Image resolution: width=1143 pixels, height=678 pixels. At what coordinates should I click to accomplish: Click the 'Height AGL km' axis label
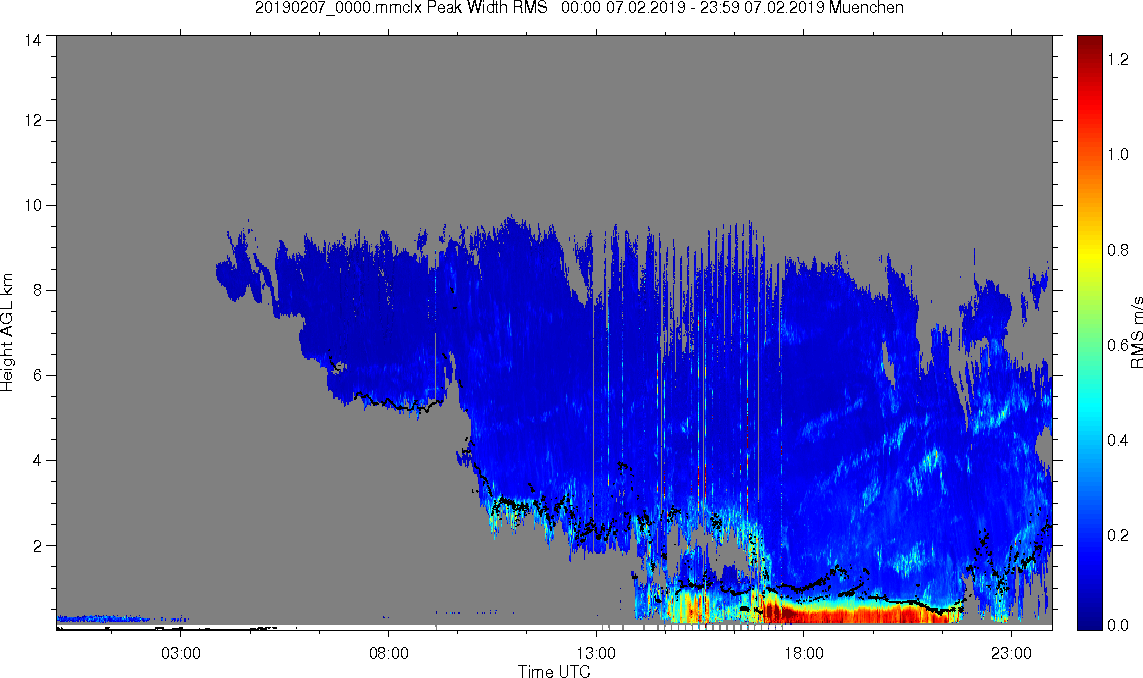click(7, 332)
